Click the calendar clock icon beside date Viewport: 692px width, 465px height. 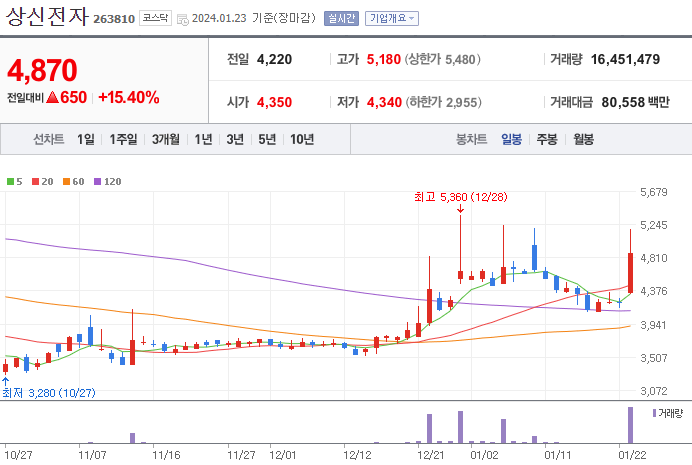182,19
